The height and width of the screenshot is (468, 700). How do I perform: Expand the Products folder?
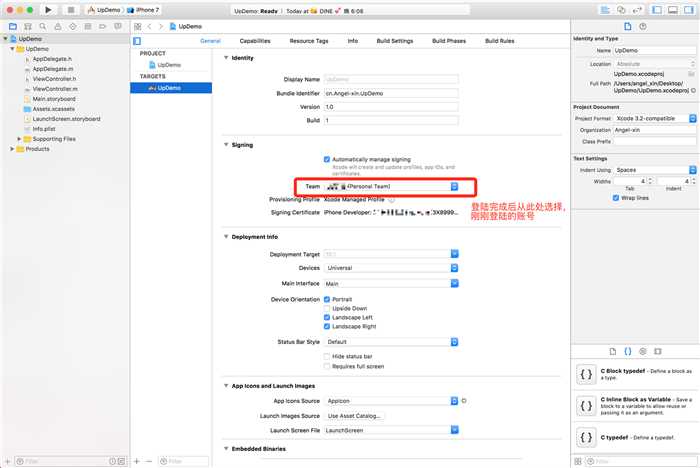coord(12,149)
